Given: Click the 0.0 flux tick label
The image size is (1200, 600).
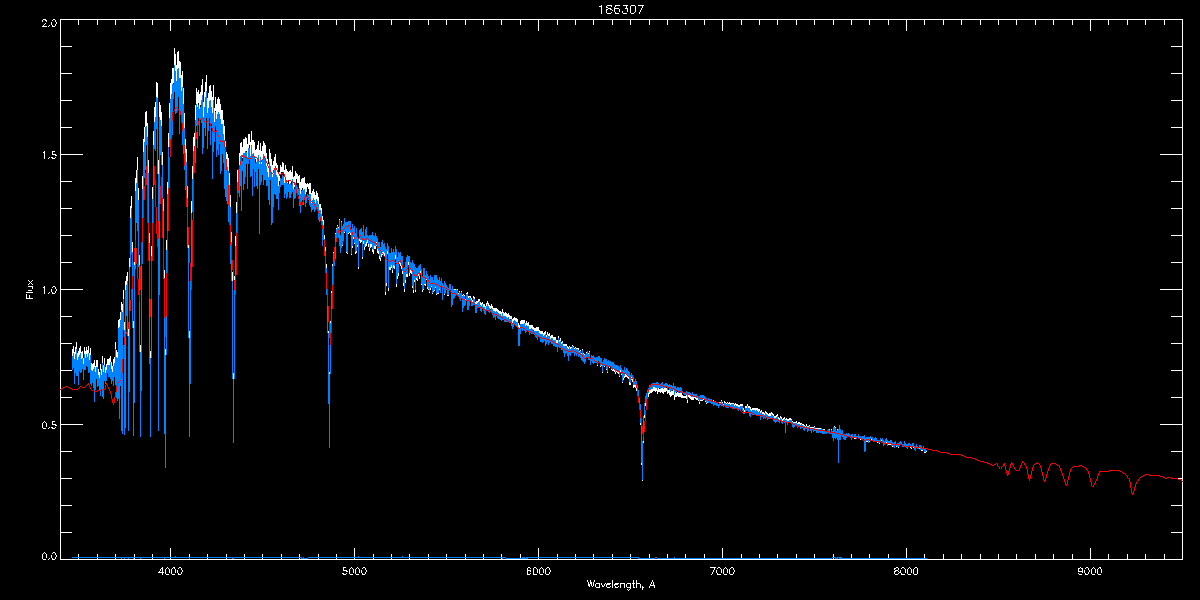Looking at the screenshot, I should 49,555.
